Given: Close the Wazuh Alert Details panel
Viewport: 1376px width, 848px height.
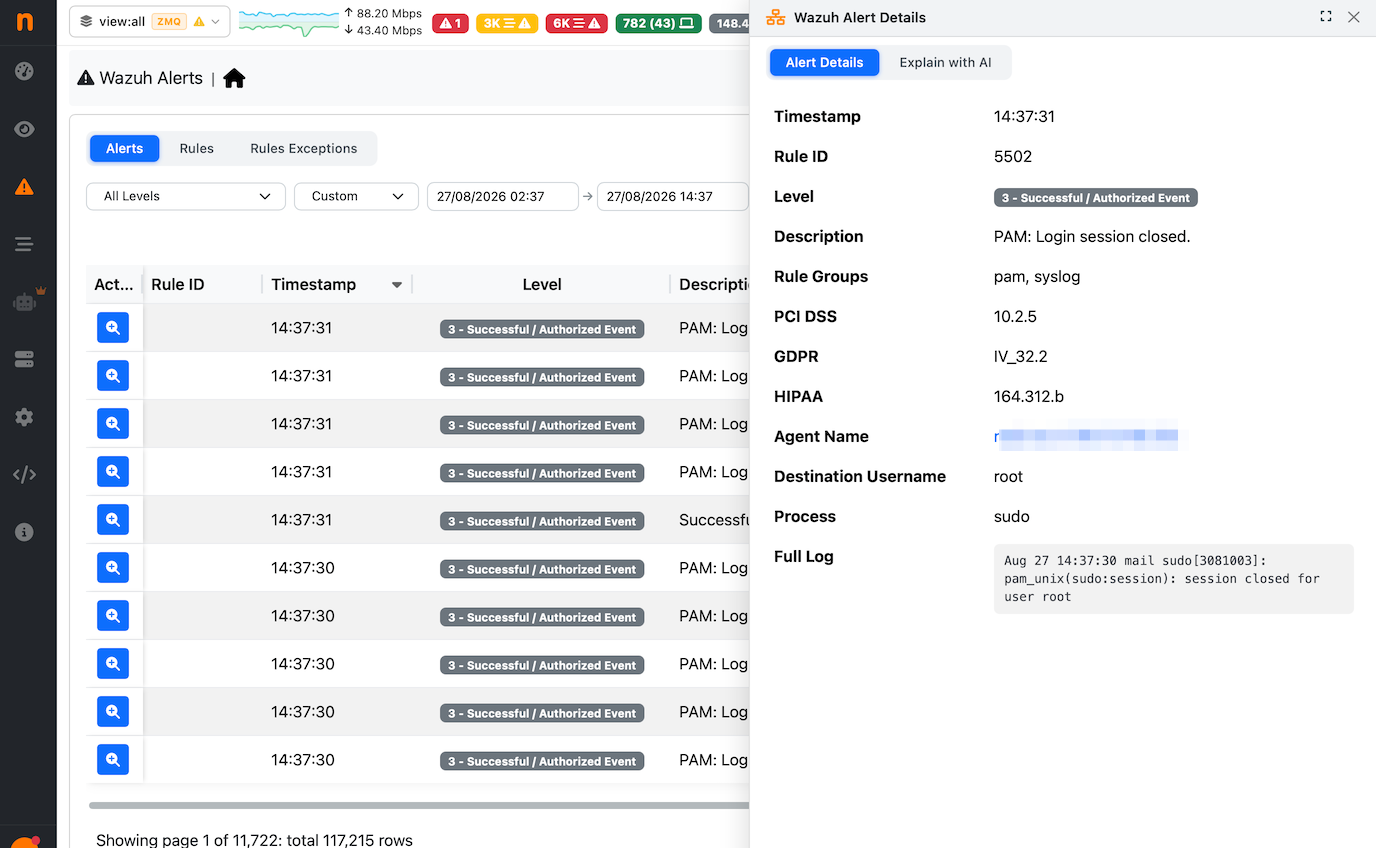Looking at the screenshot, I should click(1354, 17).
